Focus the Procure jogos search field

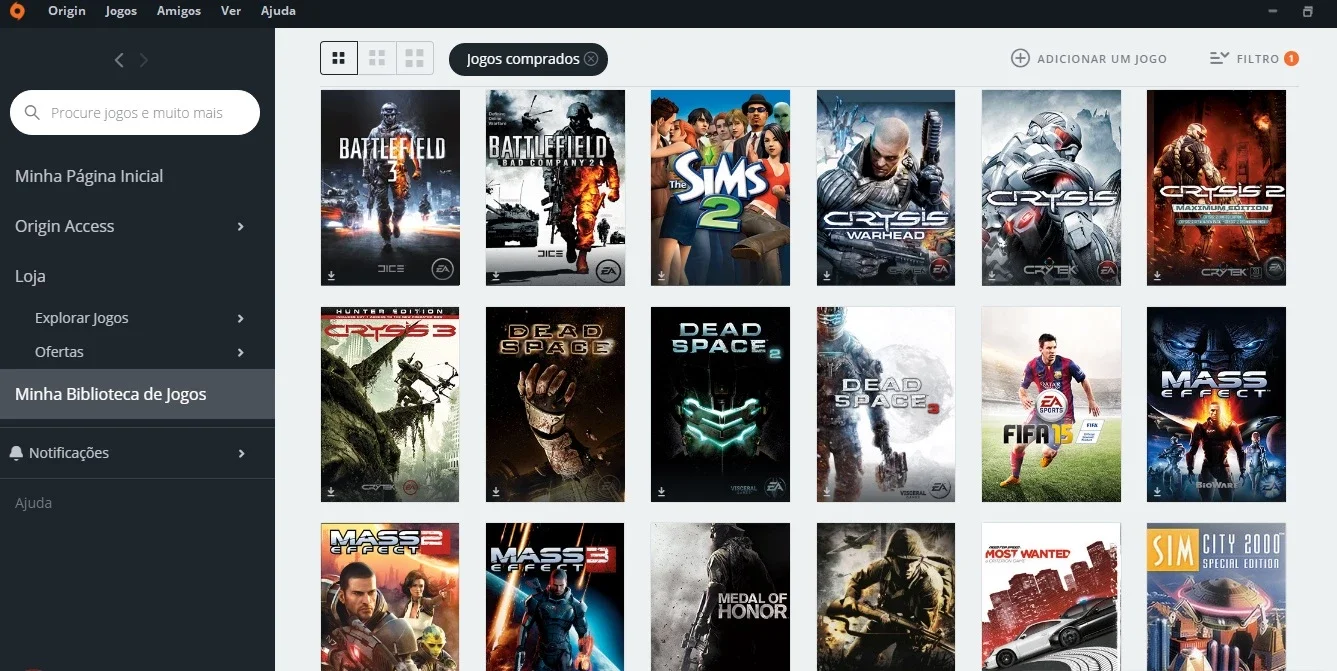135,113
